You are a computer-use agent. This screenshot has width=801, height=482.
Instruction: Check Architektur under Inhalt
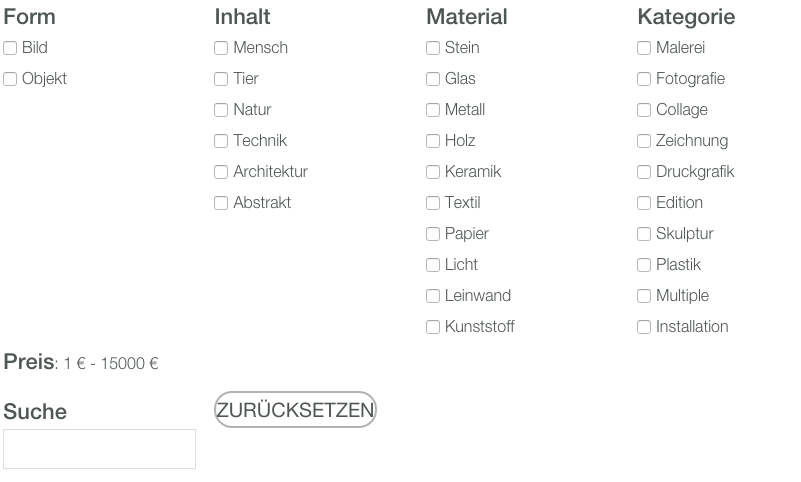[x=221, y=172]
